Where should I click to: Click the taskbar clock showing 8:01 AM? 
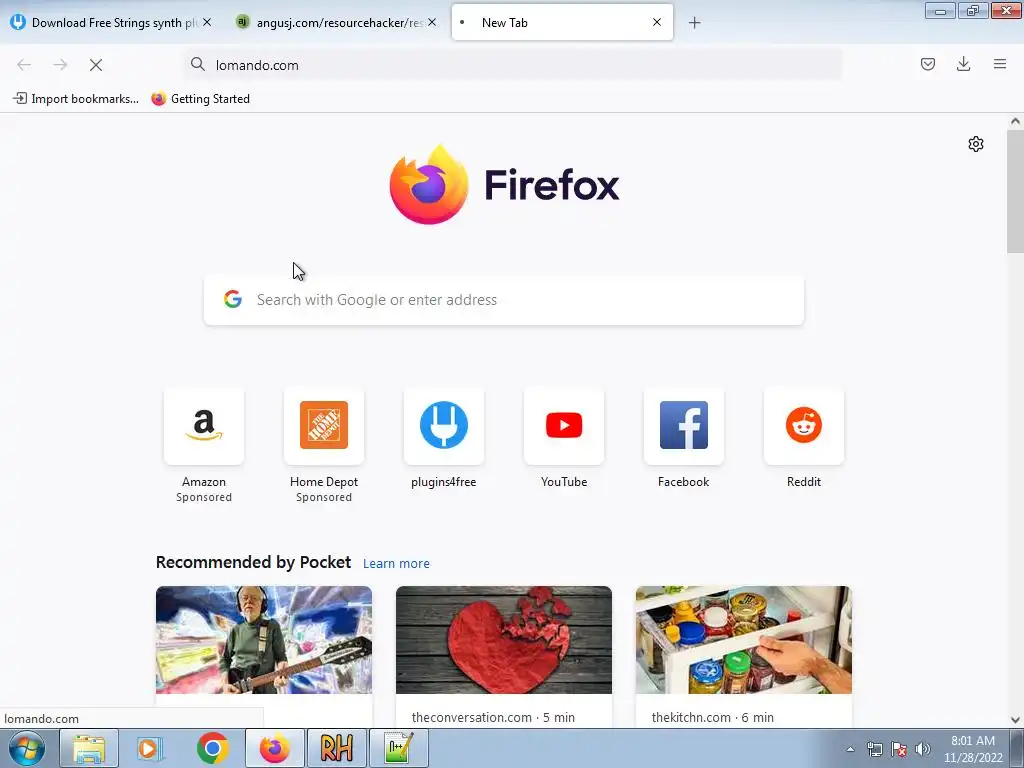(x=972, y=749)
